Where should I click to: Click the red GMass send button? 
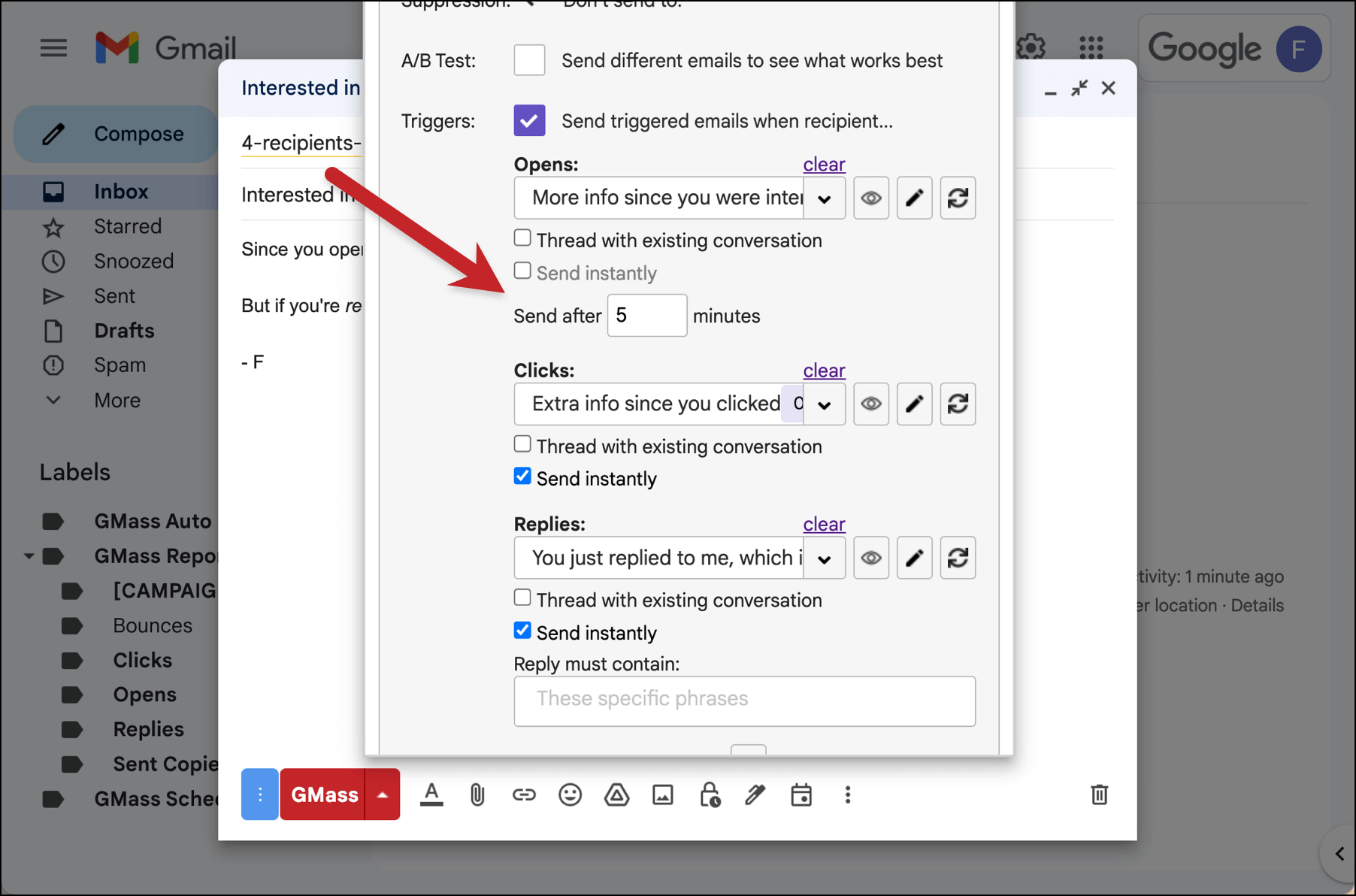pos(323,795)
